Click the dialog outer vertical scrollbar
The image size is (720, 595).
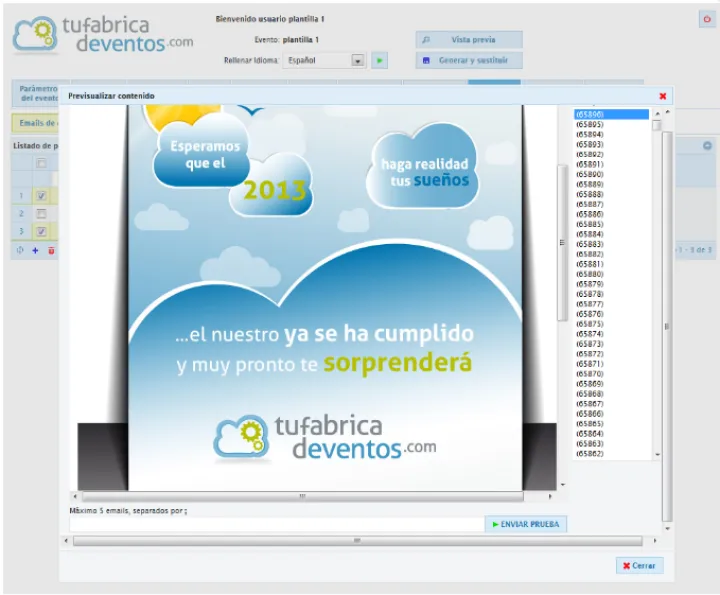coord(667,326)
